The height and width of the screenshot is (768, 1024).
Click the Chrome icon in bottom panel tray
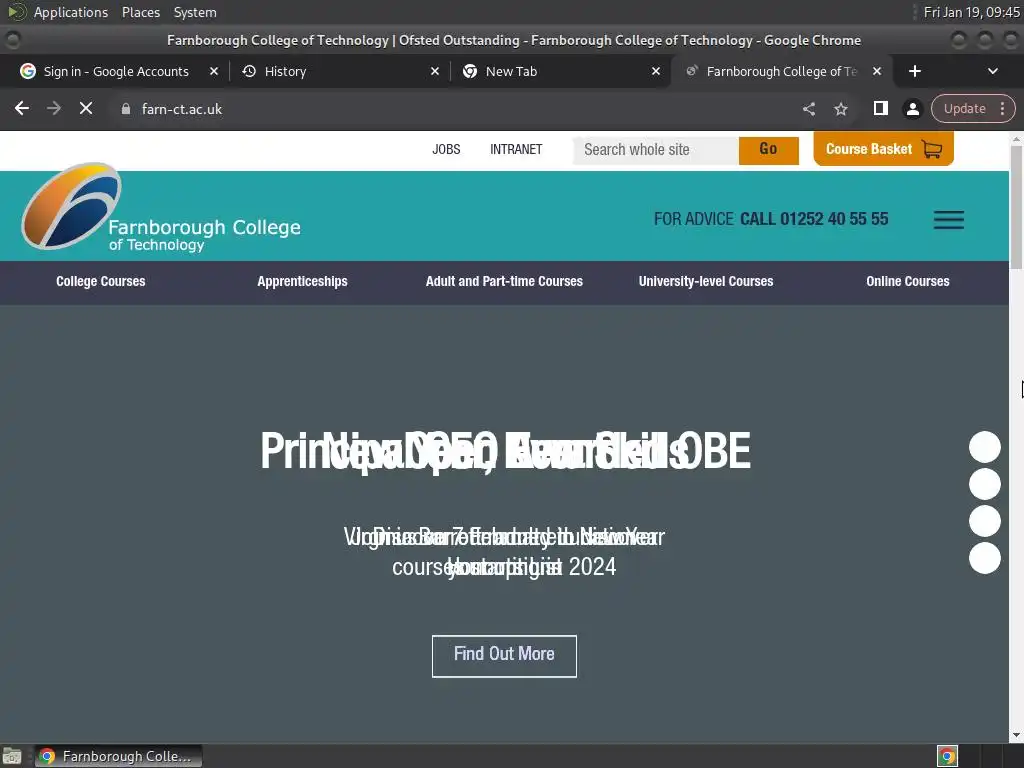pyautogui.click(x=947, y=756)
